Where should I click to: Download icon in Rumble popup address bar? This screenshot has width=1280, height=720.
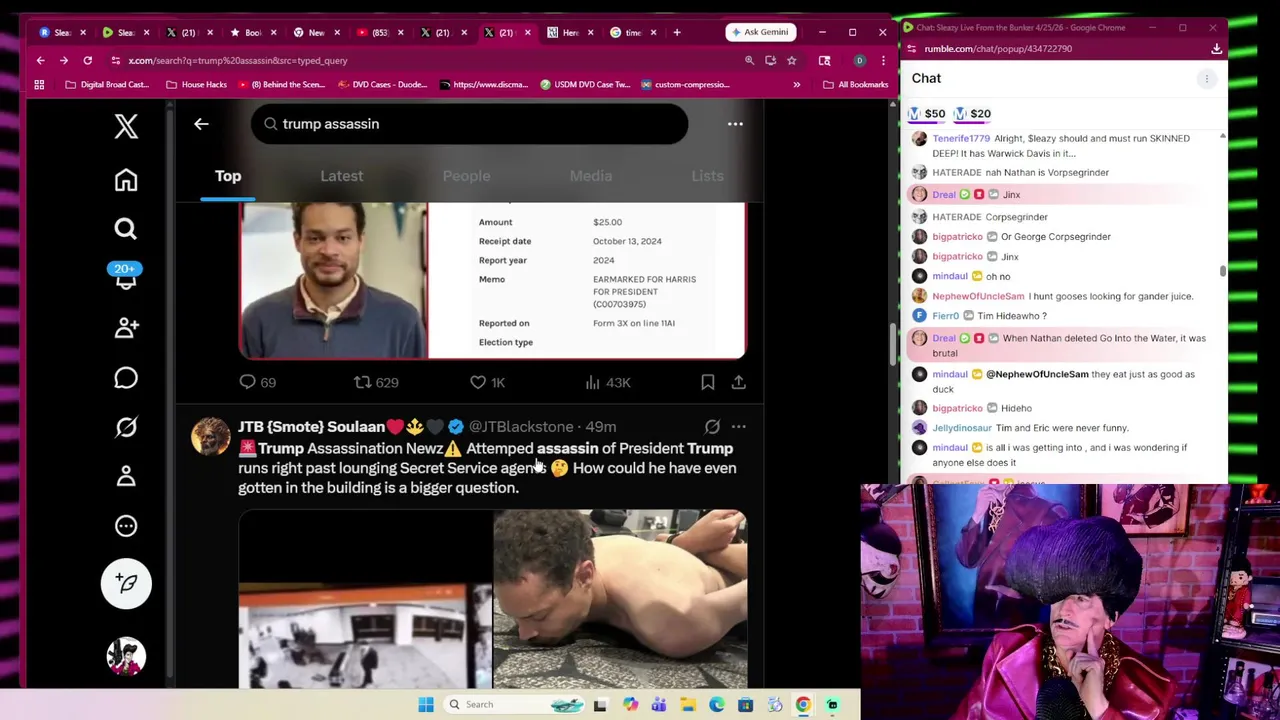coord(1216,48)
